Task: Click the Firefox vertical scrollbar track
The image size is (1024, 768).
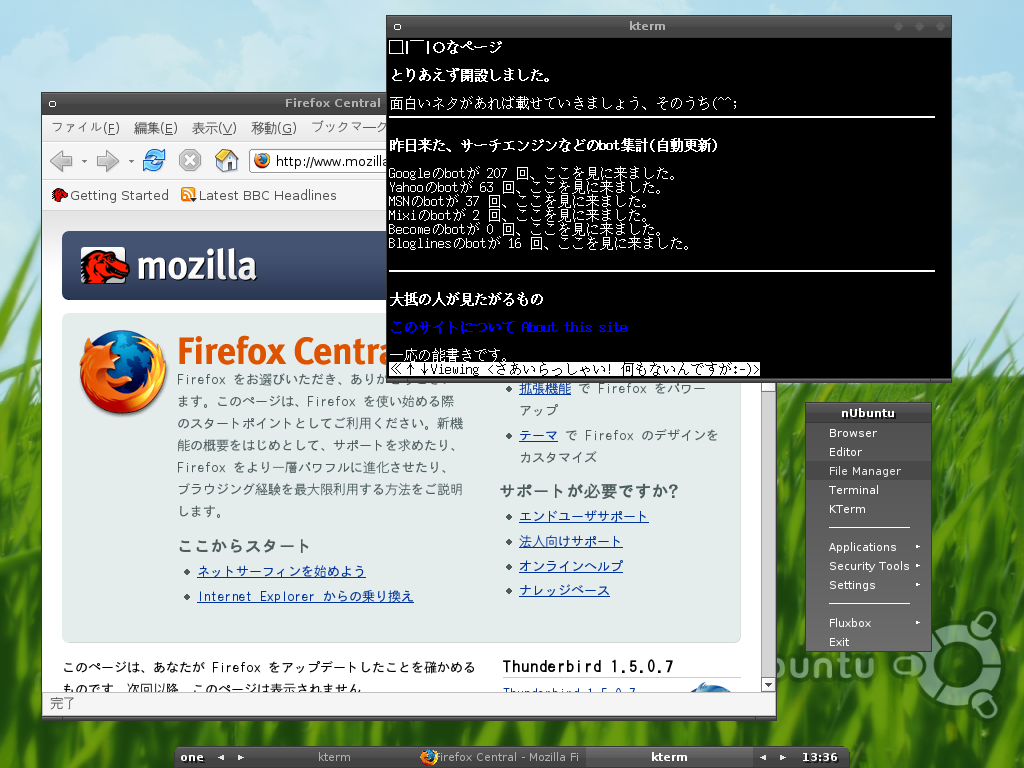Action: pyautogui.click(x=769, y=534)
